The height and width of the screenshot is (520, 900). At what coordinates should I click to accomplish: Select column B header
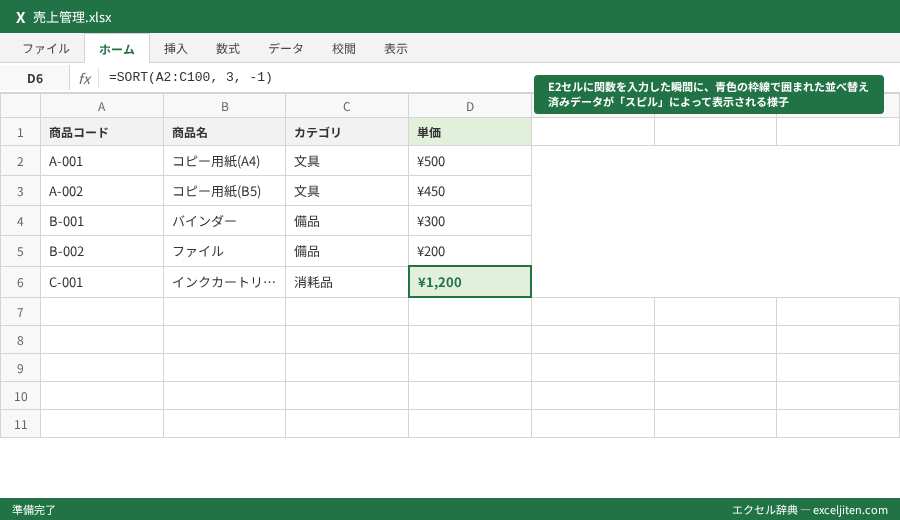(x=224, y=106)
